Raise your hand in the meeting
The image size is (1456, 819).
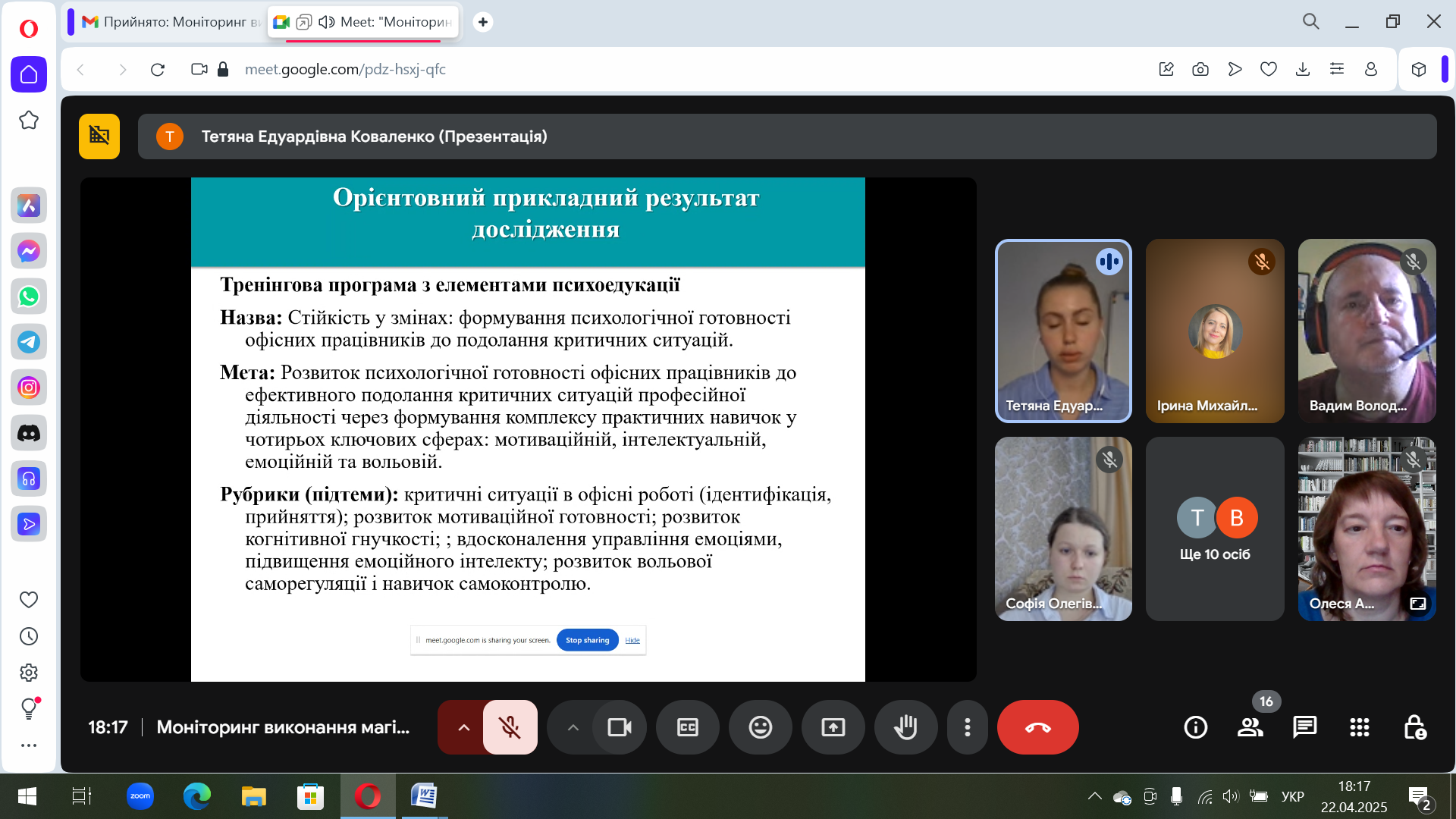coord(905,726)
